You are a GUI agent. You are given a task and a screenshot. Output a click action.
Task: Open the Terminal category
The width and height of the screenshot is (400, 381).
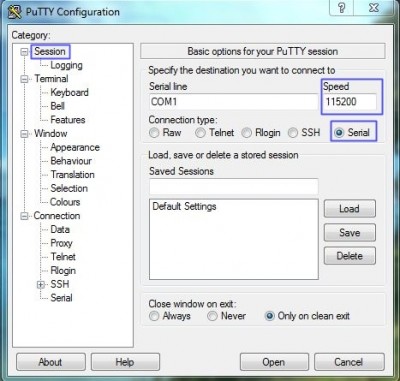(x=51, y=79)
